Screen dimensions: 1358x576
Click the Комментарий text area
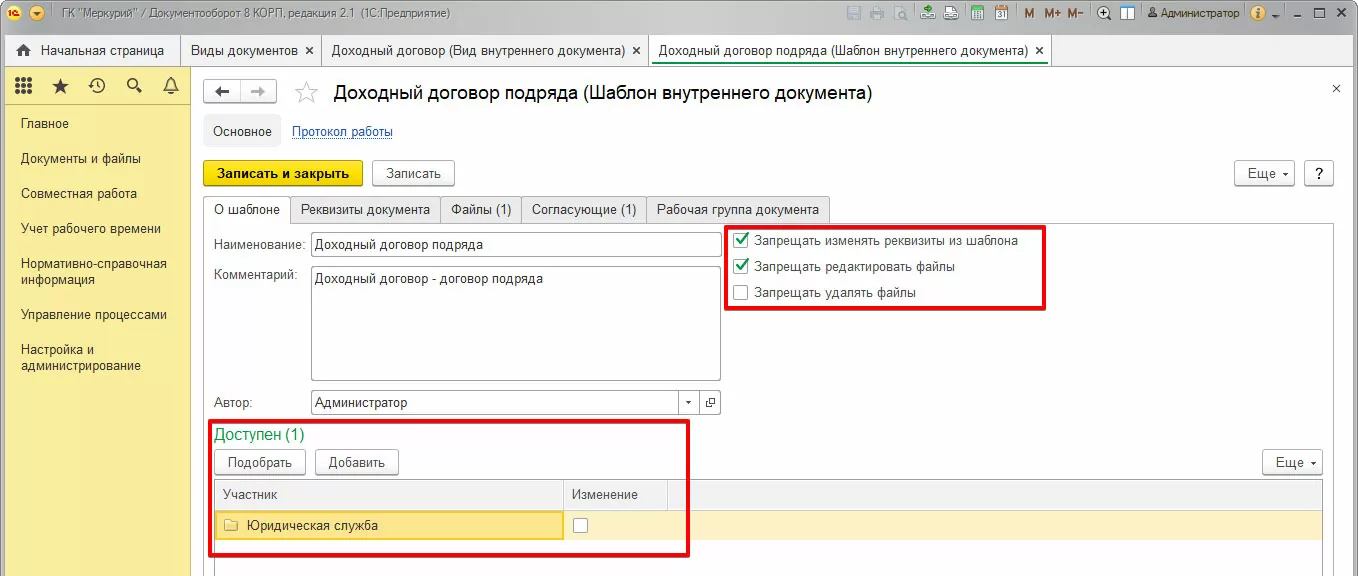tap(516, 323)
